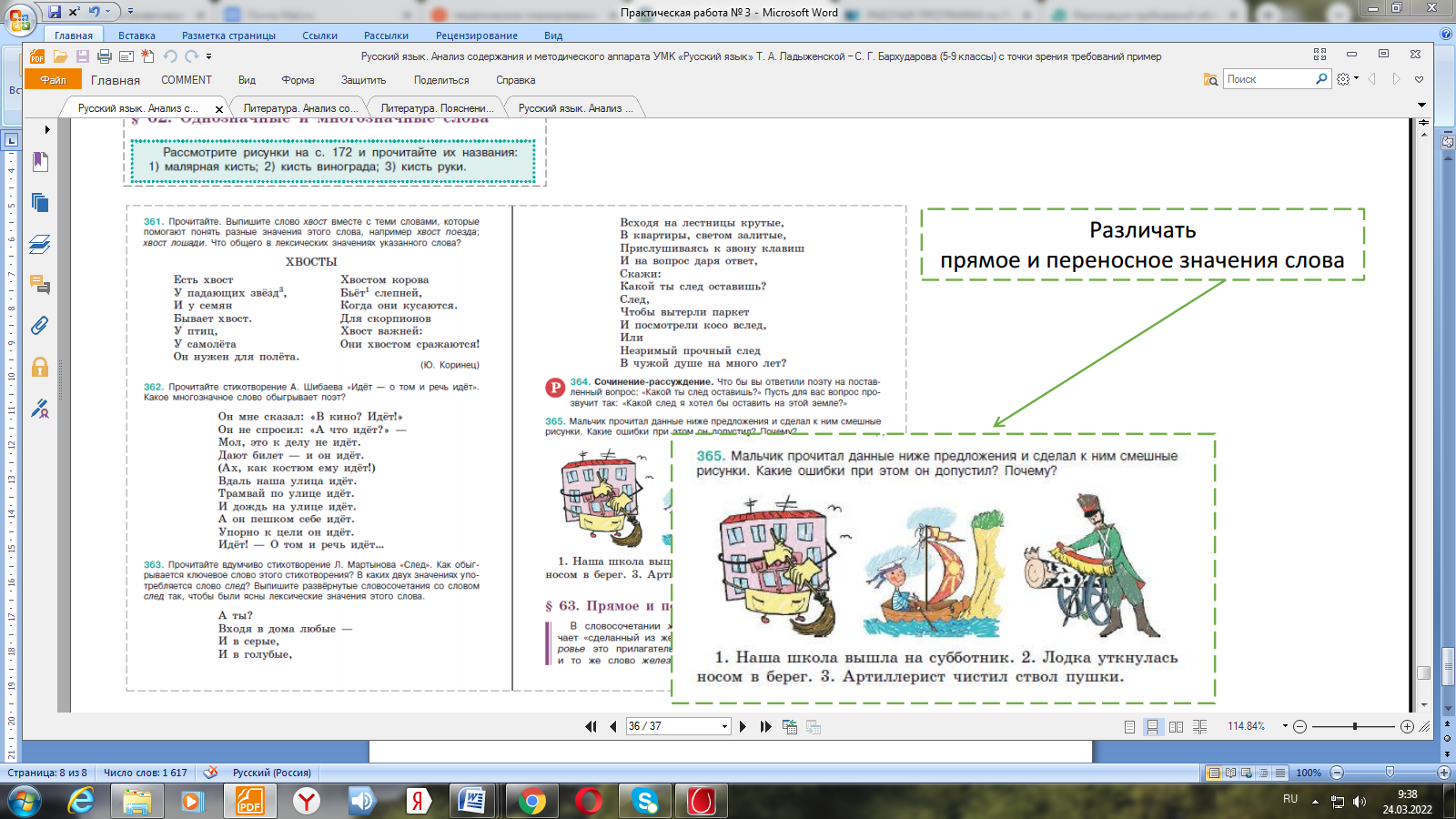The width and height of the screenshot is (1456, 819).
Task: Switch Word to Web Layout view
Action: 1247,773
